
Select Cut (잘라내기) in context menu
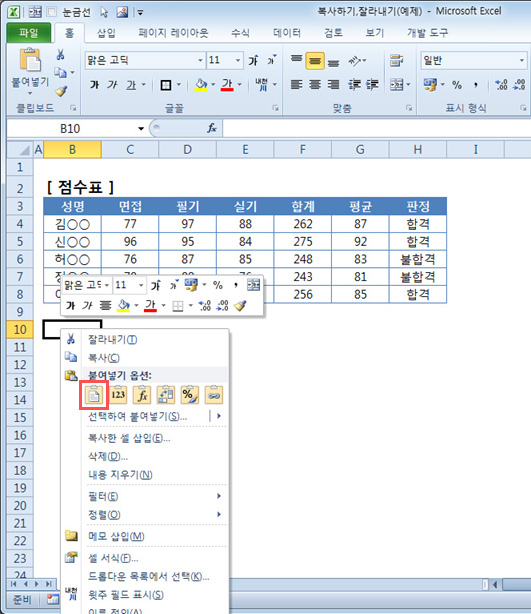145,339
